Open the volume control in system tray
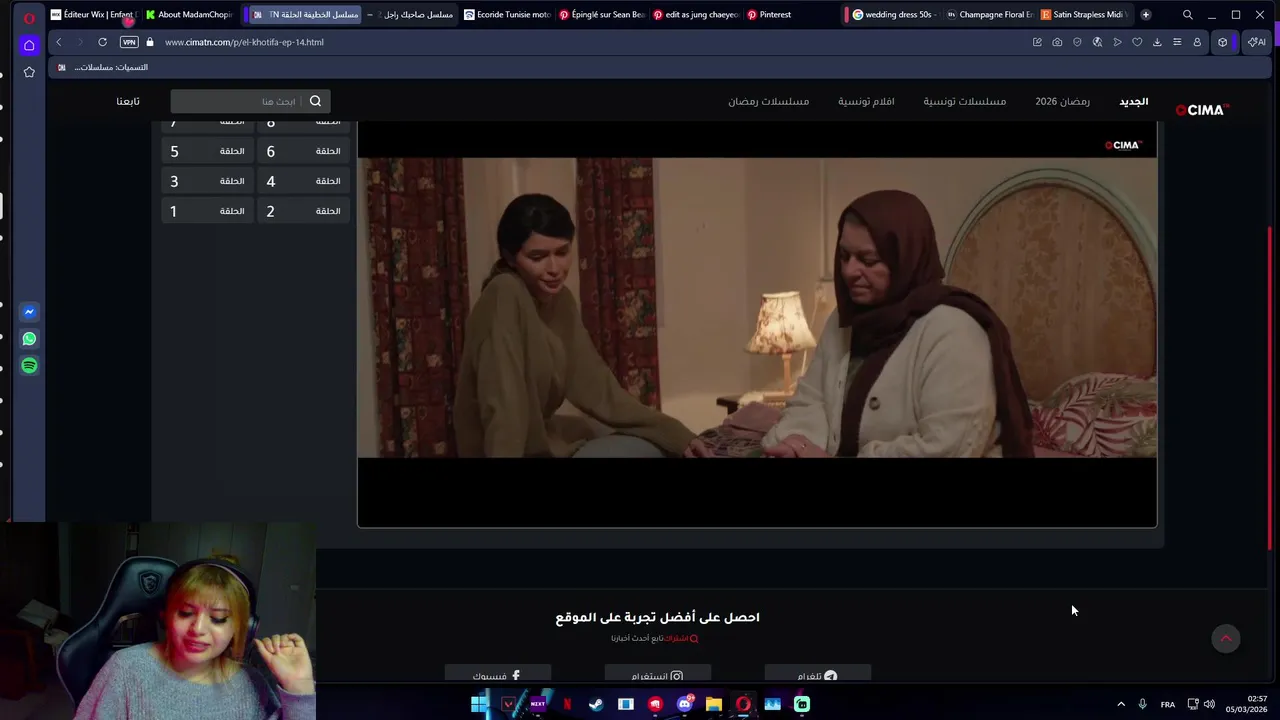The height and width of the screenshot is (720, 1280). (x=1209, y=704)
